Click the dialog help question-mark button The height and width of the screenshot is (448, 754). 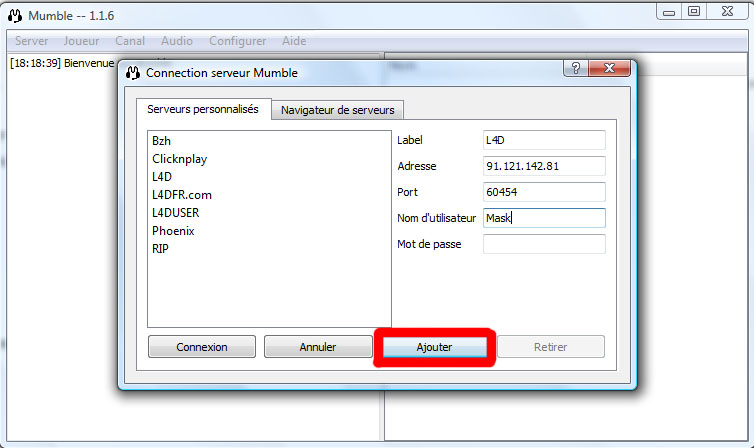pos(576,68)
